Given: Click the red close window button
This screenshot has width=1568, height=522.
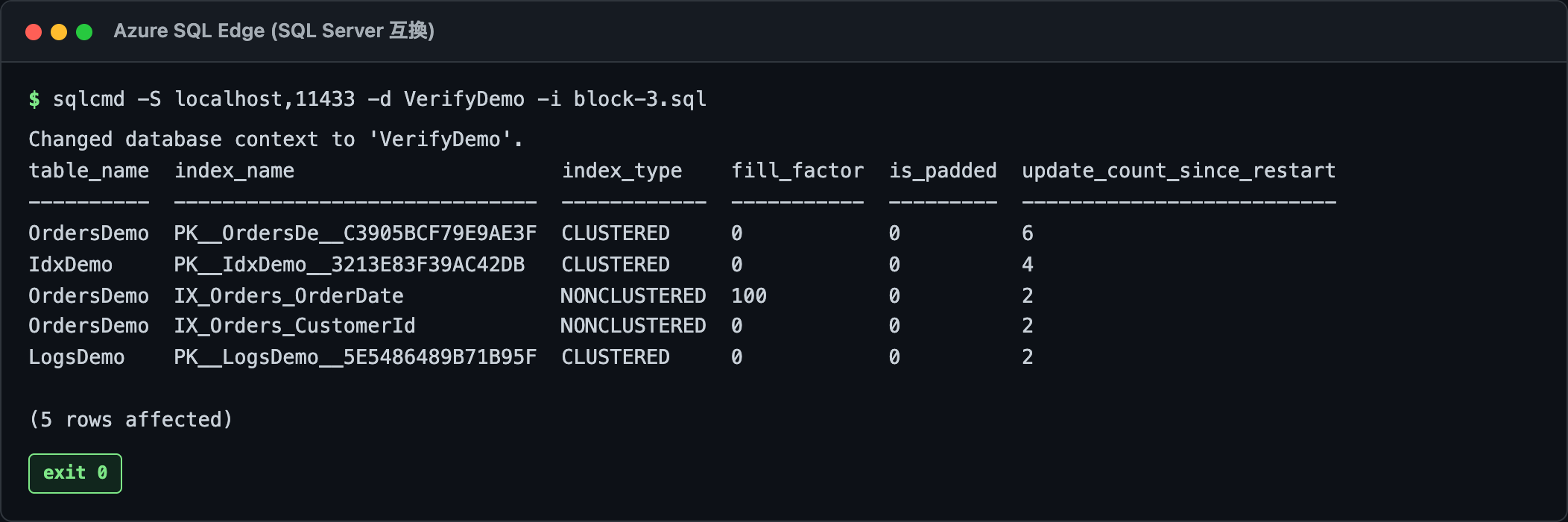Looking at the screenshot, I should 34,32.
